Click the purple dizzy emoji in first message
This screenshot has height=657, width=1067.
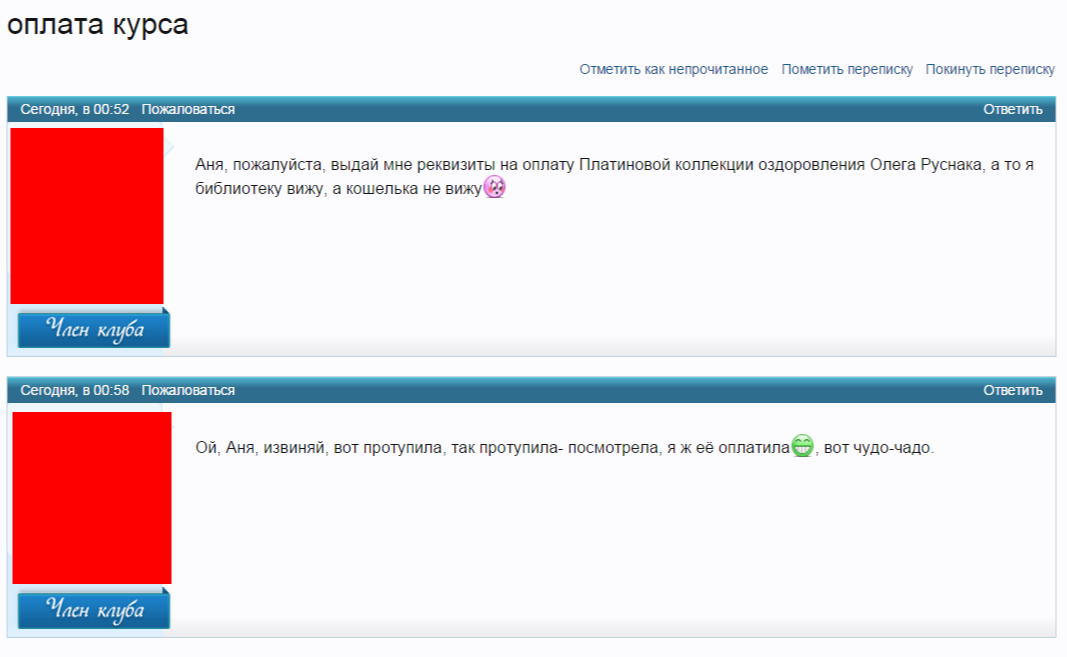(494, 187)
